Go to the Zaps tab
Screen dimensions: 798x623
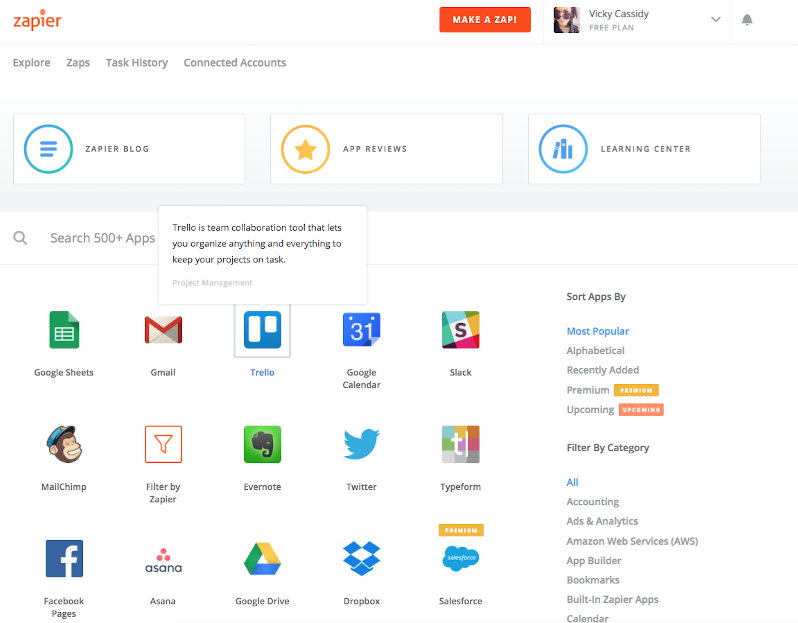pyautogui.click(x=78, y=63)
